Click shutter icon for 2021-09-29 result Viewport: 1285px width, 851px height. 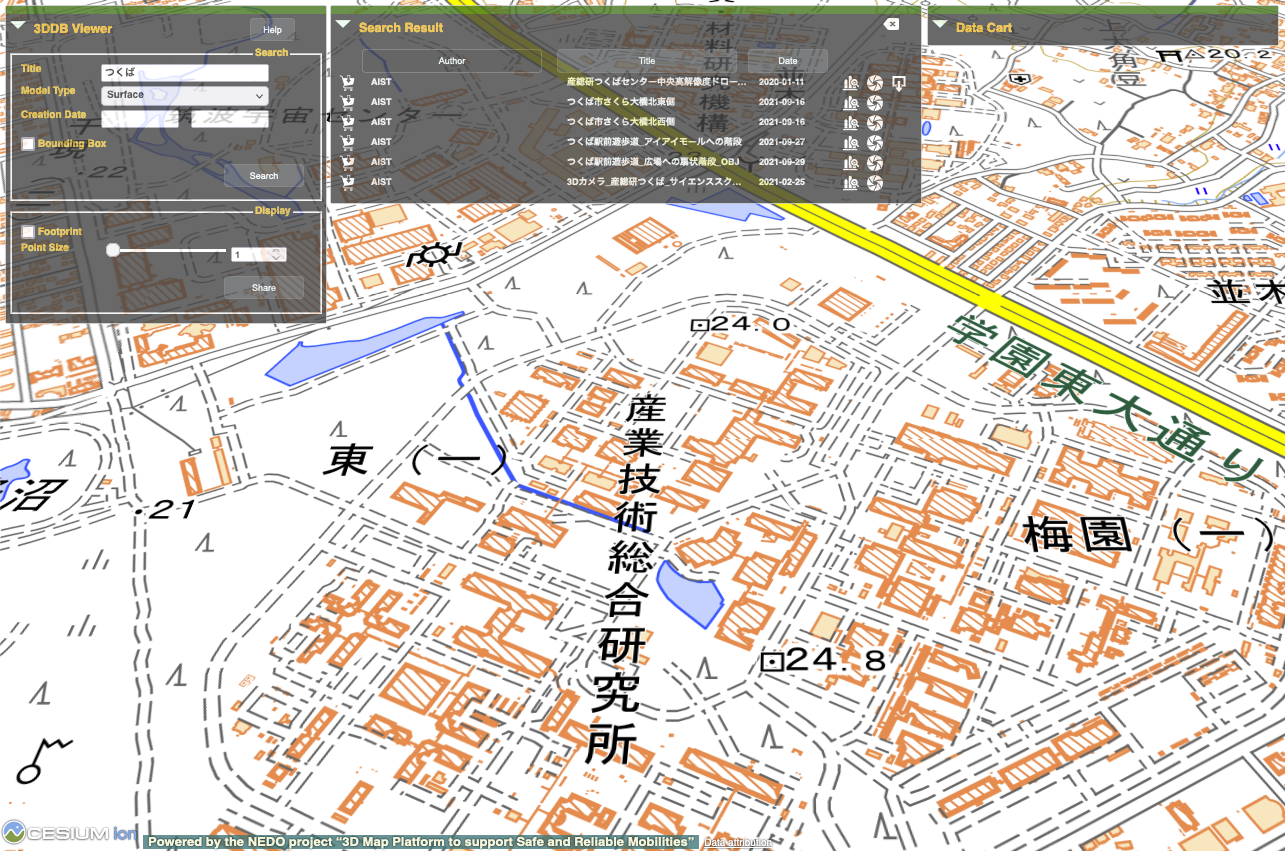click(875, 162)
